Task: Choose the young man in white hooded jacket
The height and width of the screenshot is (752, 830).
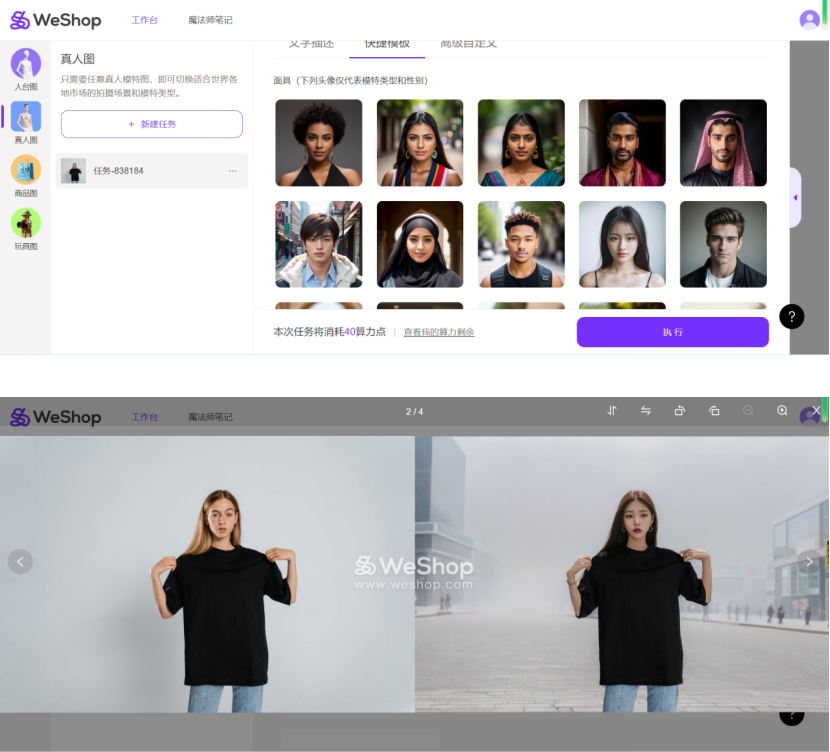Action: click(319, 244)
